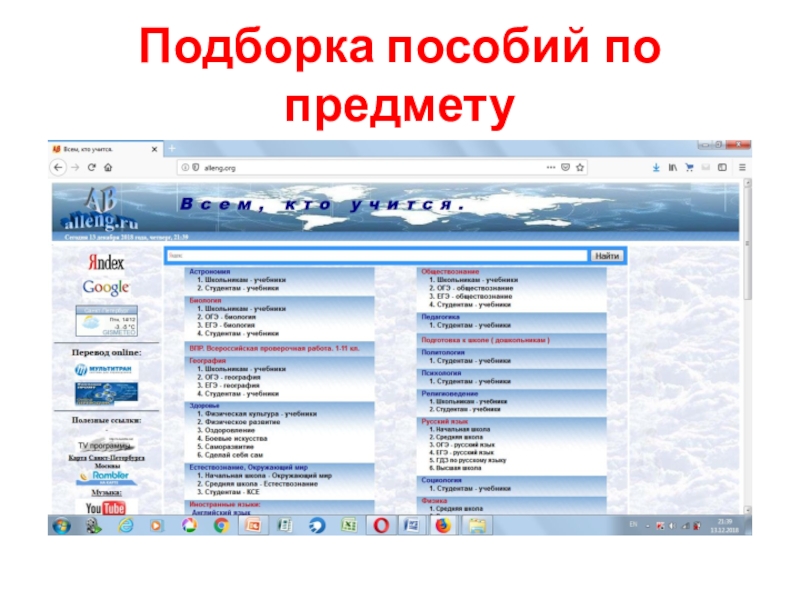Open Боевые искусства link
The height and width of the screenshot is (600, 800).
point(236,438)
